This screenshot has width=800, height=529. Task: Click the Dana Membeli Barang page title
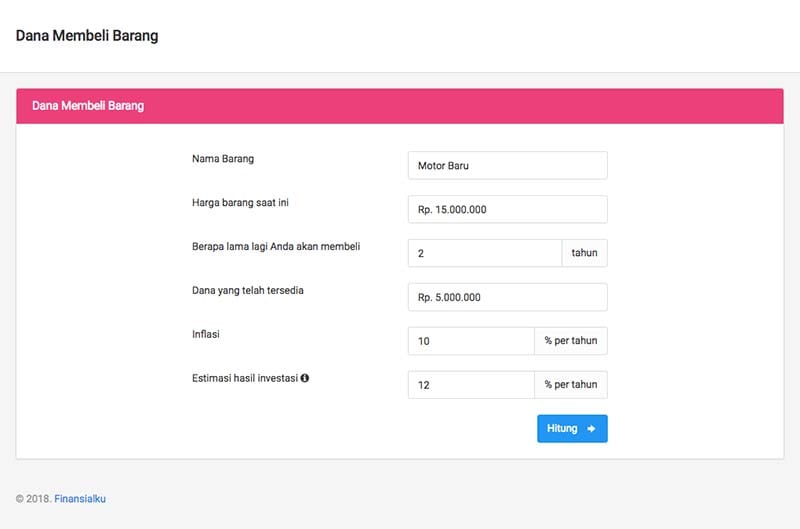87,36
